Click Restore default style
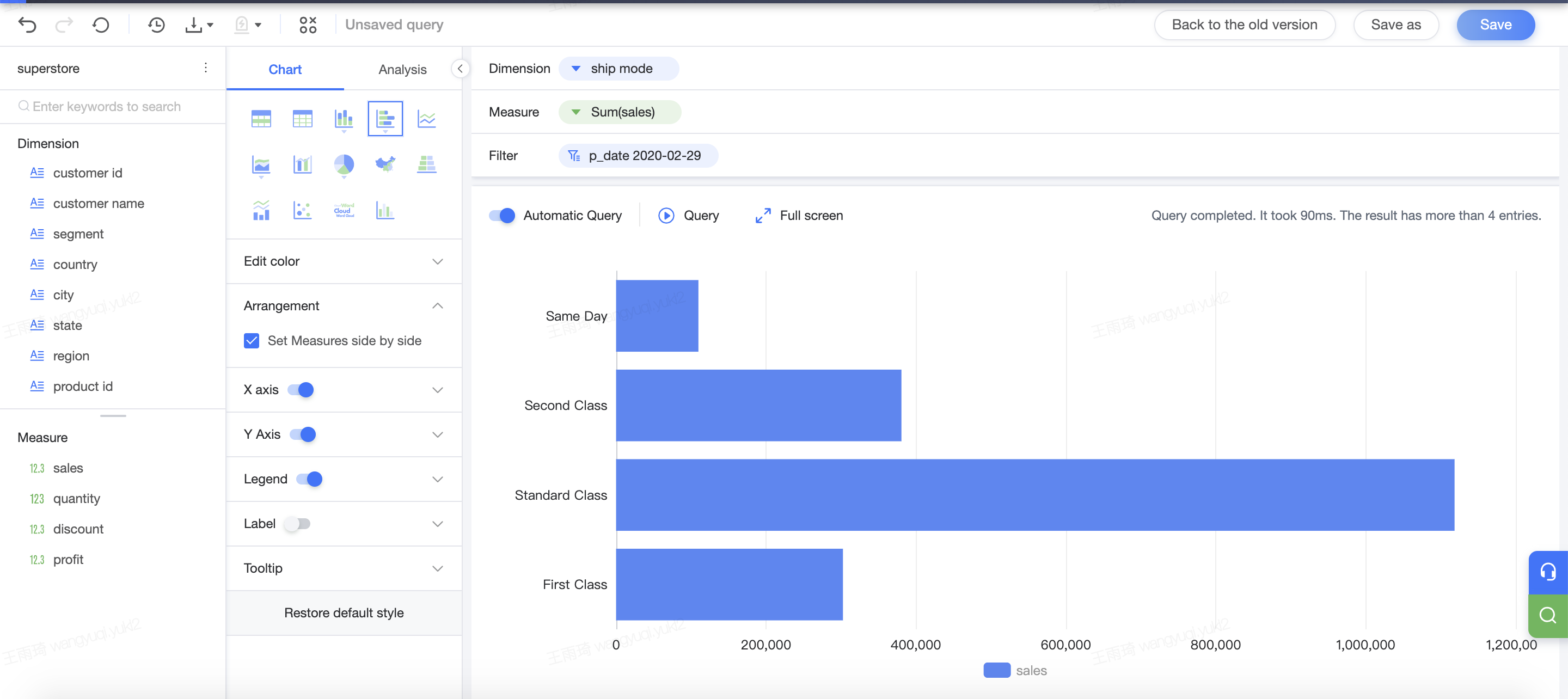The height and width of the screenshot is (699, 1568). [344, 613]
